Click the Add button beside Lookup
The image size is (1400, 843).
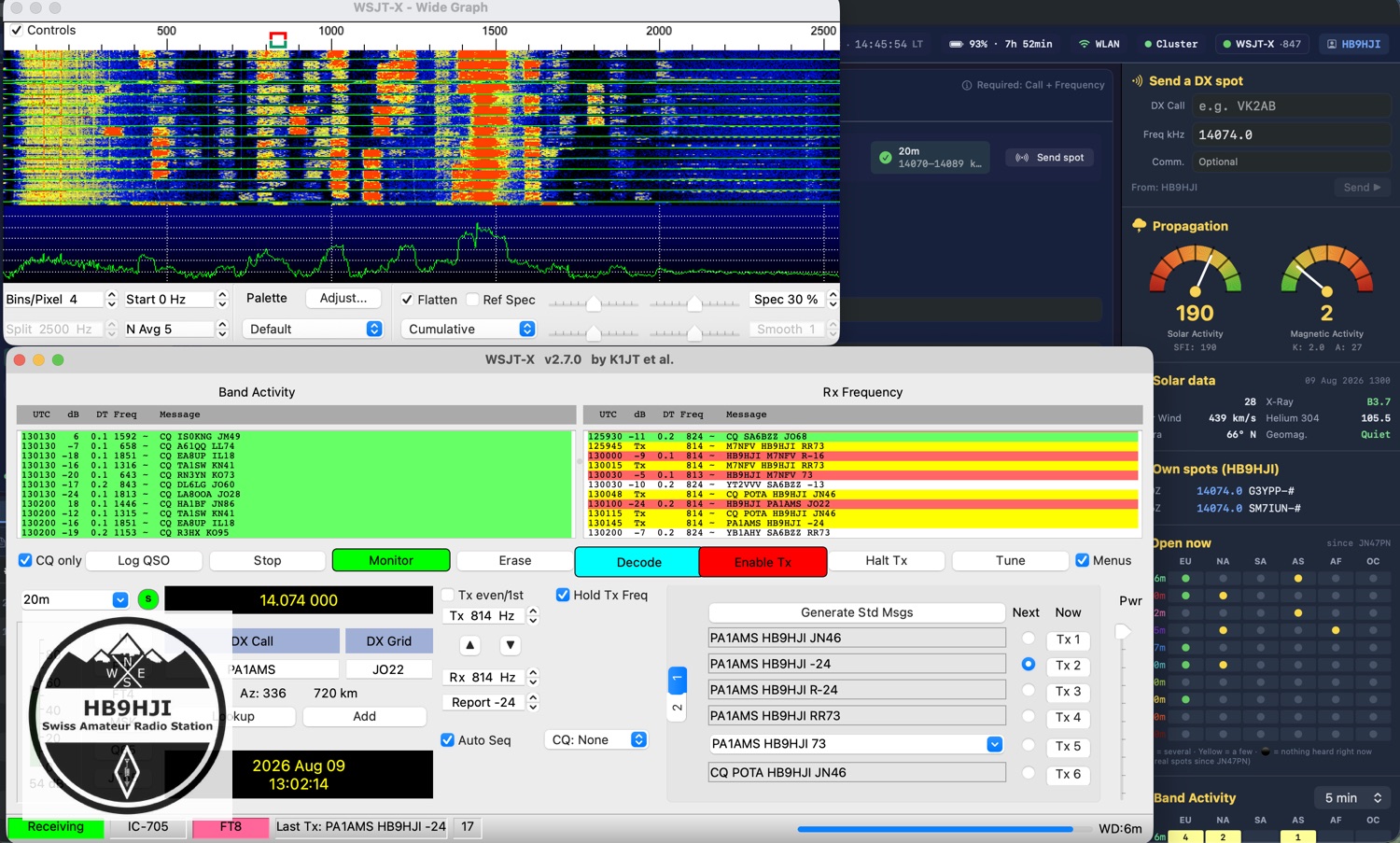[x=364, y=716]
